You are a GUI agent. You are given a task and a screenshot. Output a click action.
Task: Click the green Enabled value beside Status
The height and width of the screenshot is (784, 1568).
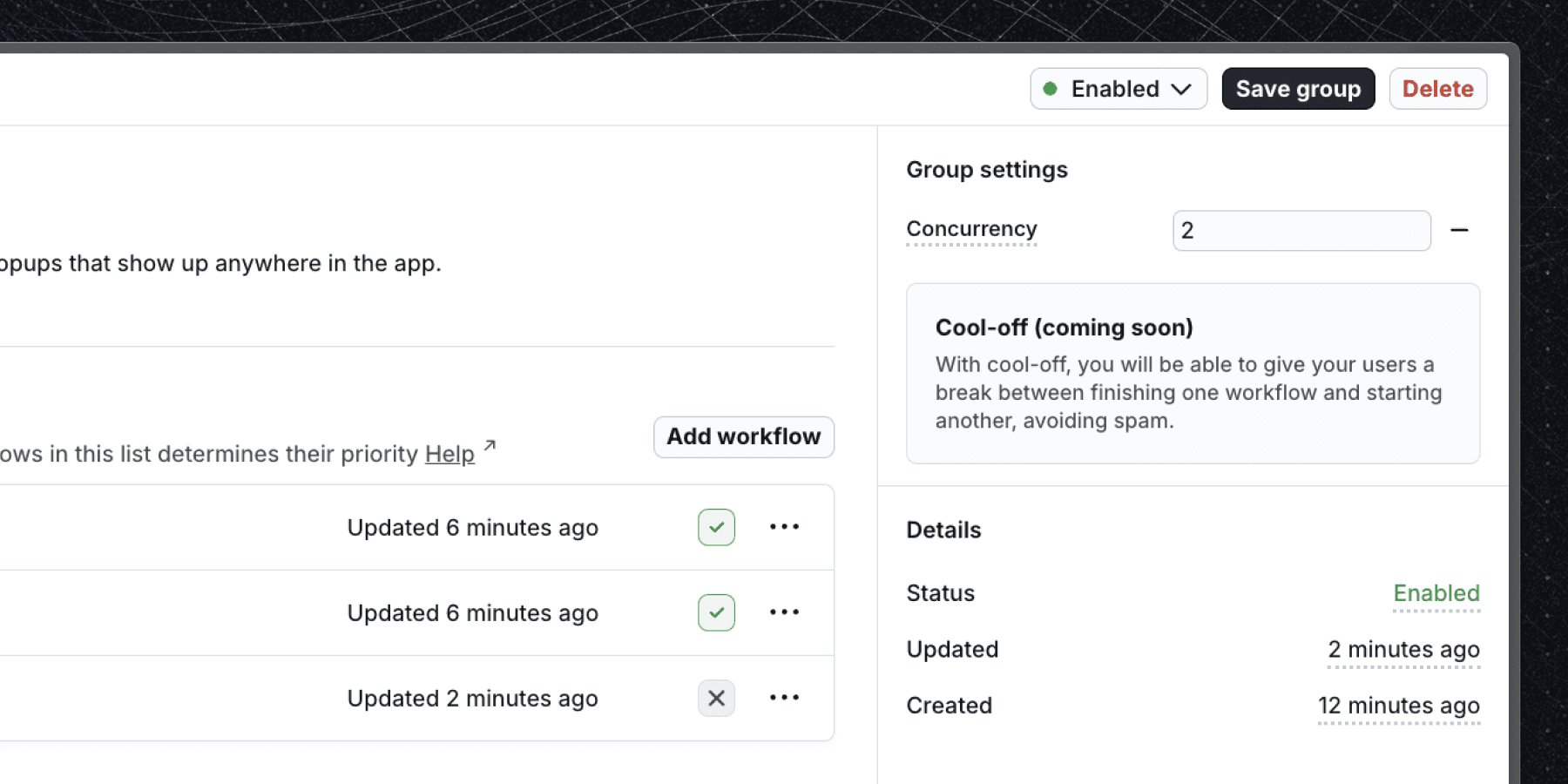pyautogui.click(x=1436, y=593)
